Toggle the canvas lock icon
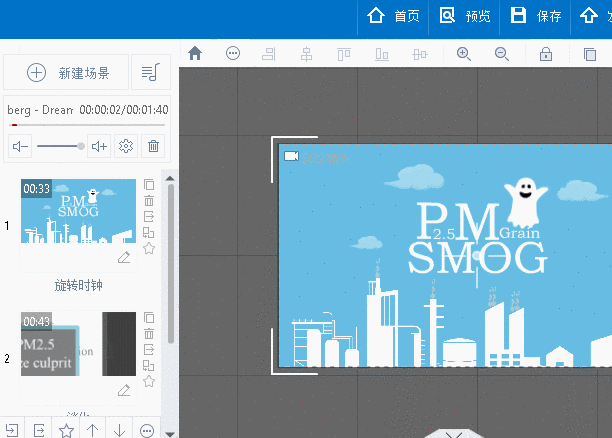Screen dimensions: 612x438 click(546, 54)
